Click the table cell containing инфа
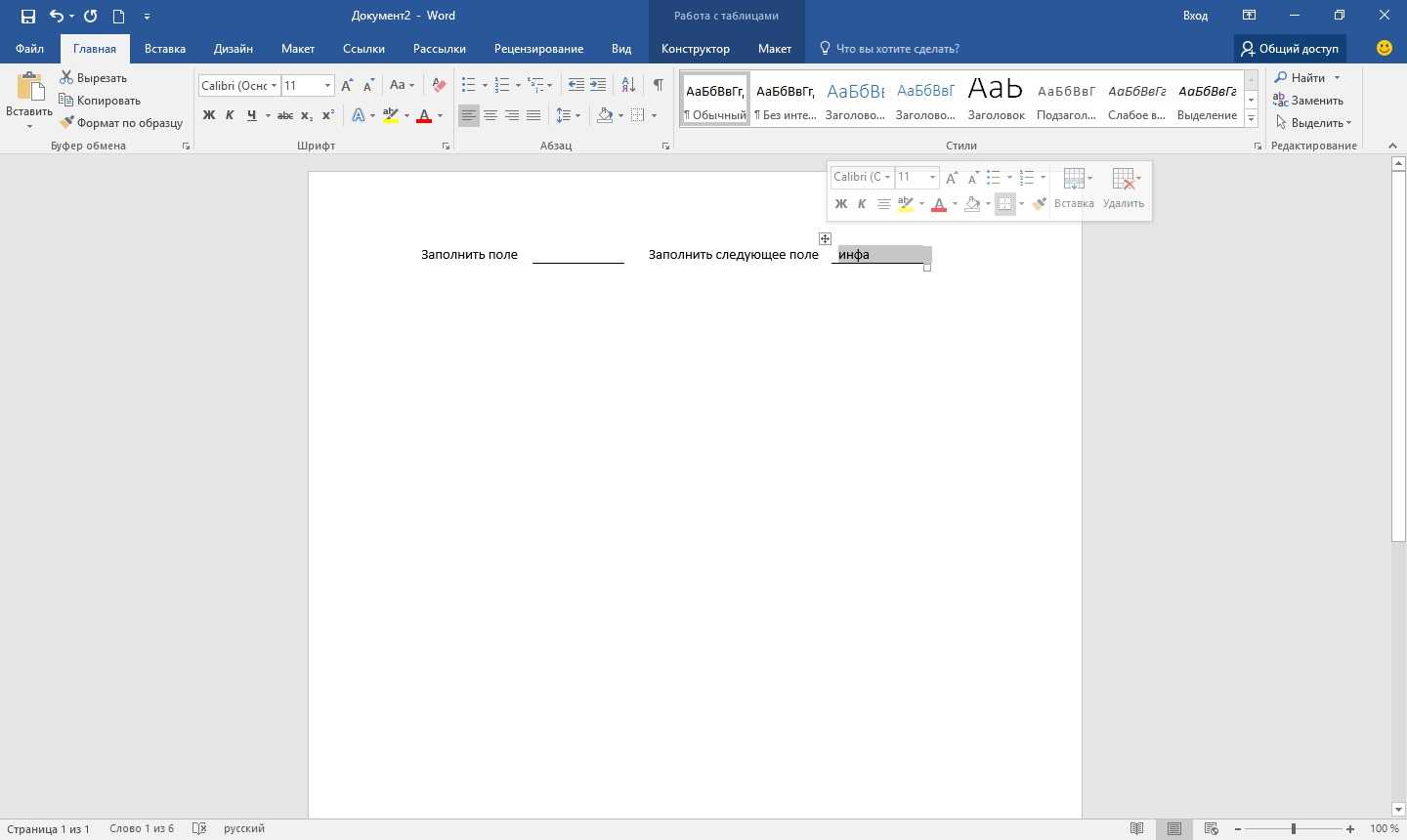Viewport: 1407px width, 840px height. [x=879, y=255]
